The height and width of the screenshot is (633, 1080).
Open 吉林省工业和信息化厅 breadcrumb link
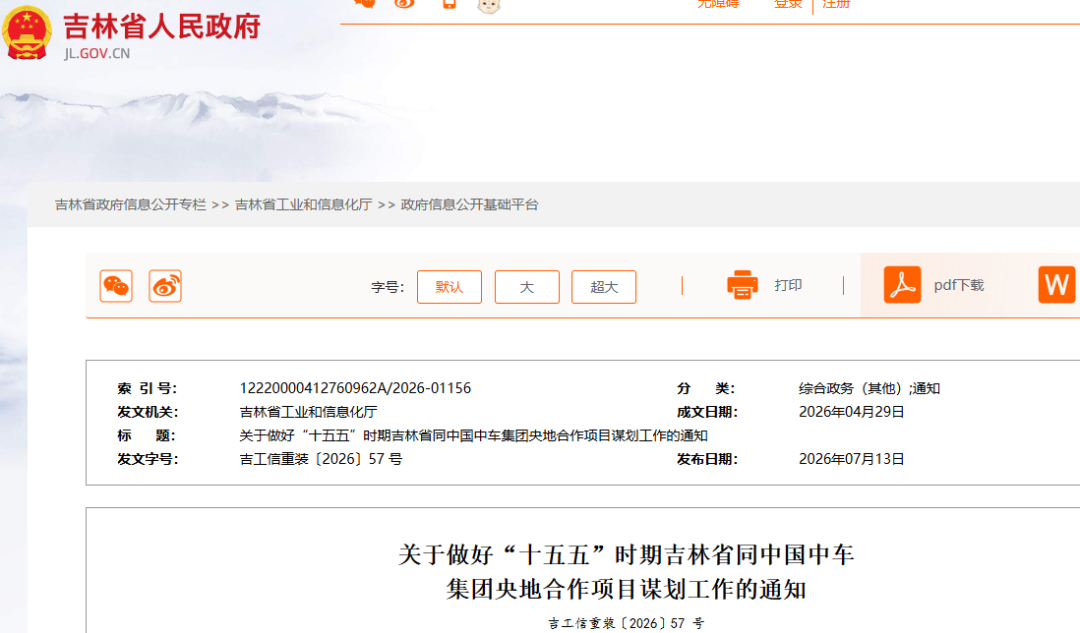(303, 205)
